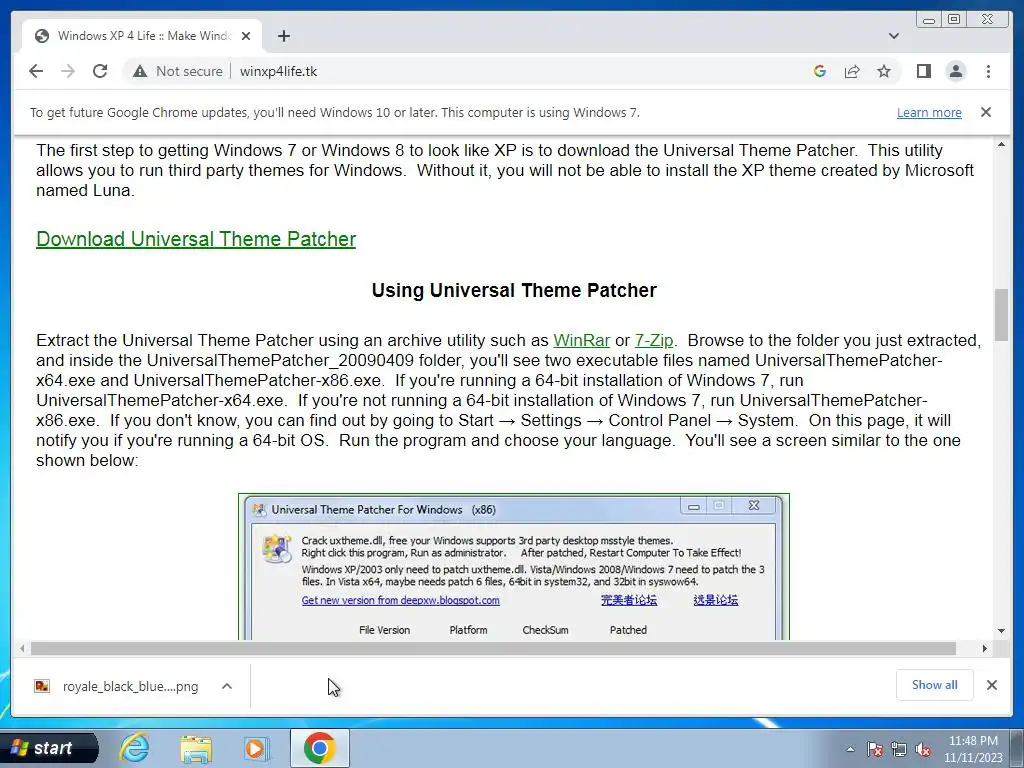
Task: Click the Universal Theme Patcher screenshot image
Action: pyautogui.click(x=514, y=567)
